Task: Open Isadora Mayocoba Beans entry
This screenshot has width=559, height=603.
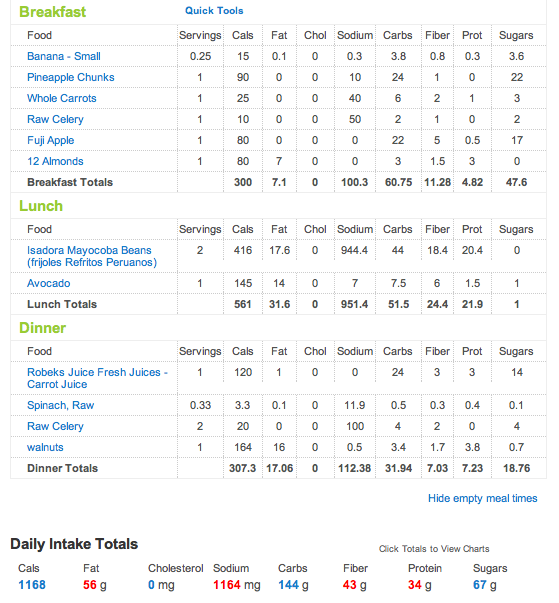Action: pos(92,256)
